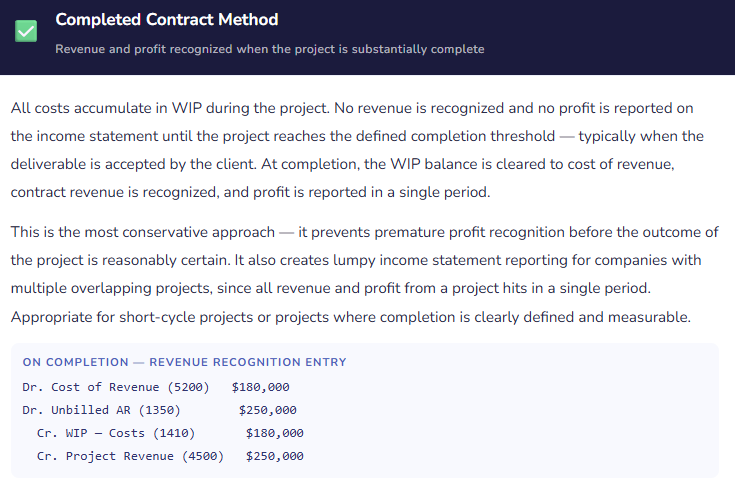Select the "Cr. WIP — Costs (1410)" line

tap(115, 433)
